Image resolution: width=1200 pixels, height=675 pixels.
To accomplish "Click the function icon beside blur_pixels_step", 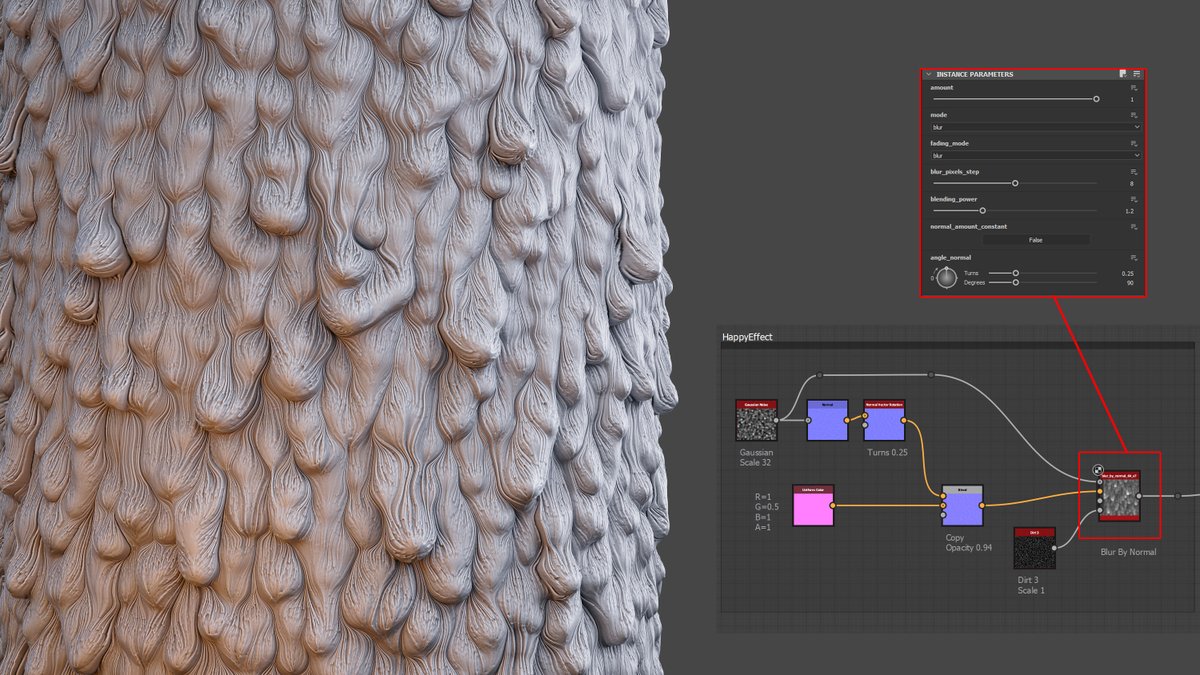I will coord(1133,172).
